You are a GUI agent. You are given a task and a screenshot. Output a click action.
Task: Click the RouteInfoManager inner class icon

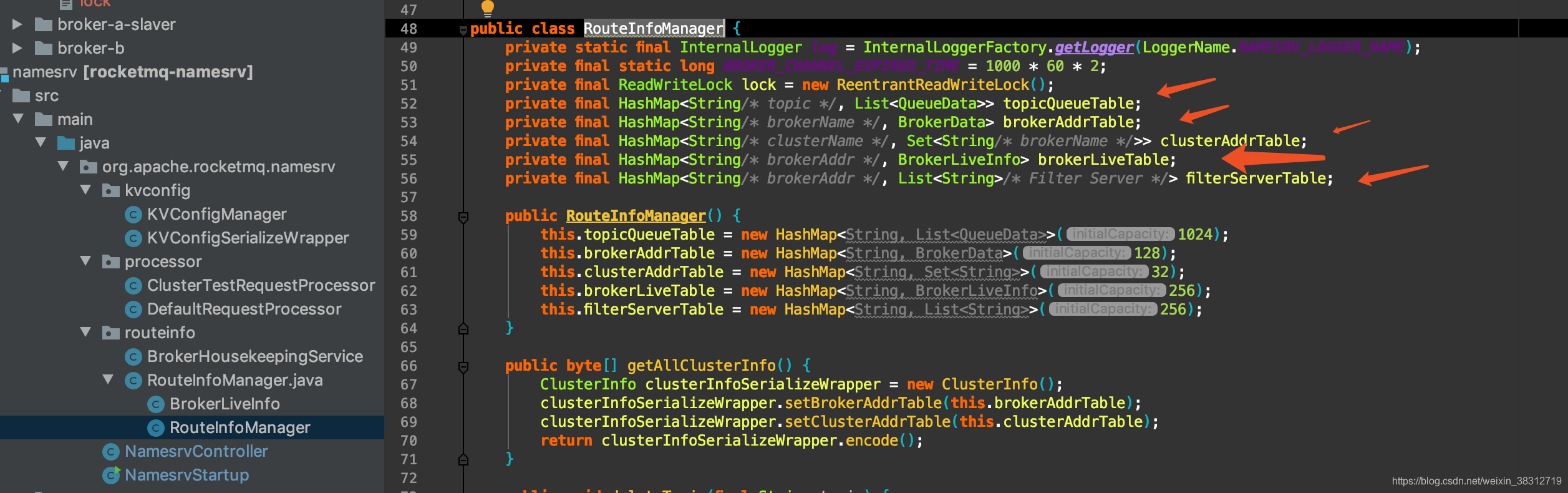[155, 428]
